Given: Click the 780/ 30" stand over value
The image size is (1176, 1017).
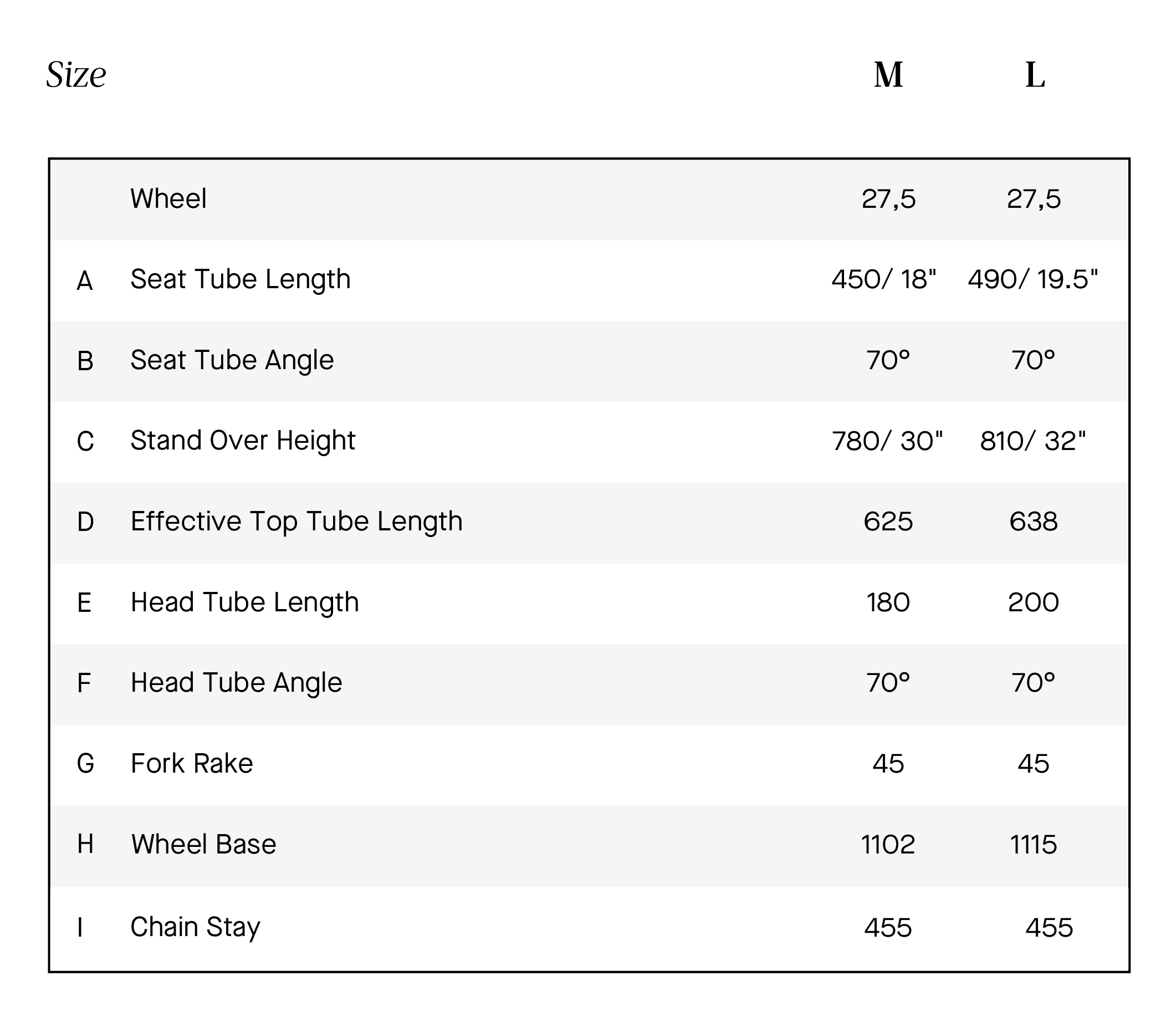Looking at the screenshot, I should (887, 441).
